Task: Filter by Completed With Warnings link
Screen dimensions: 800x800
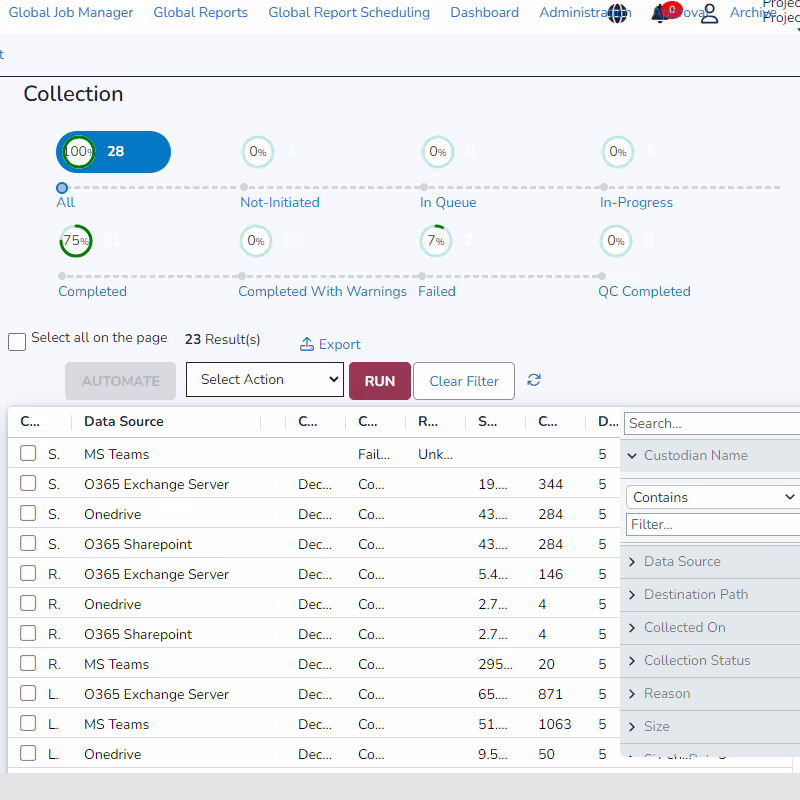Action: pyautogui.click(x=322, y=291)
